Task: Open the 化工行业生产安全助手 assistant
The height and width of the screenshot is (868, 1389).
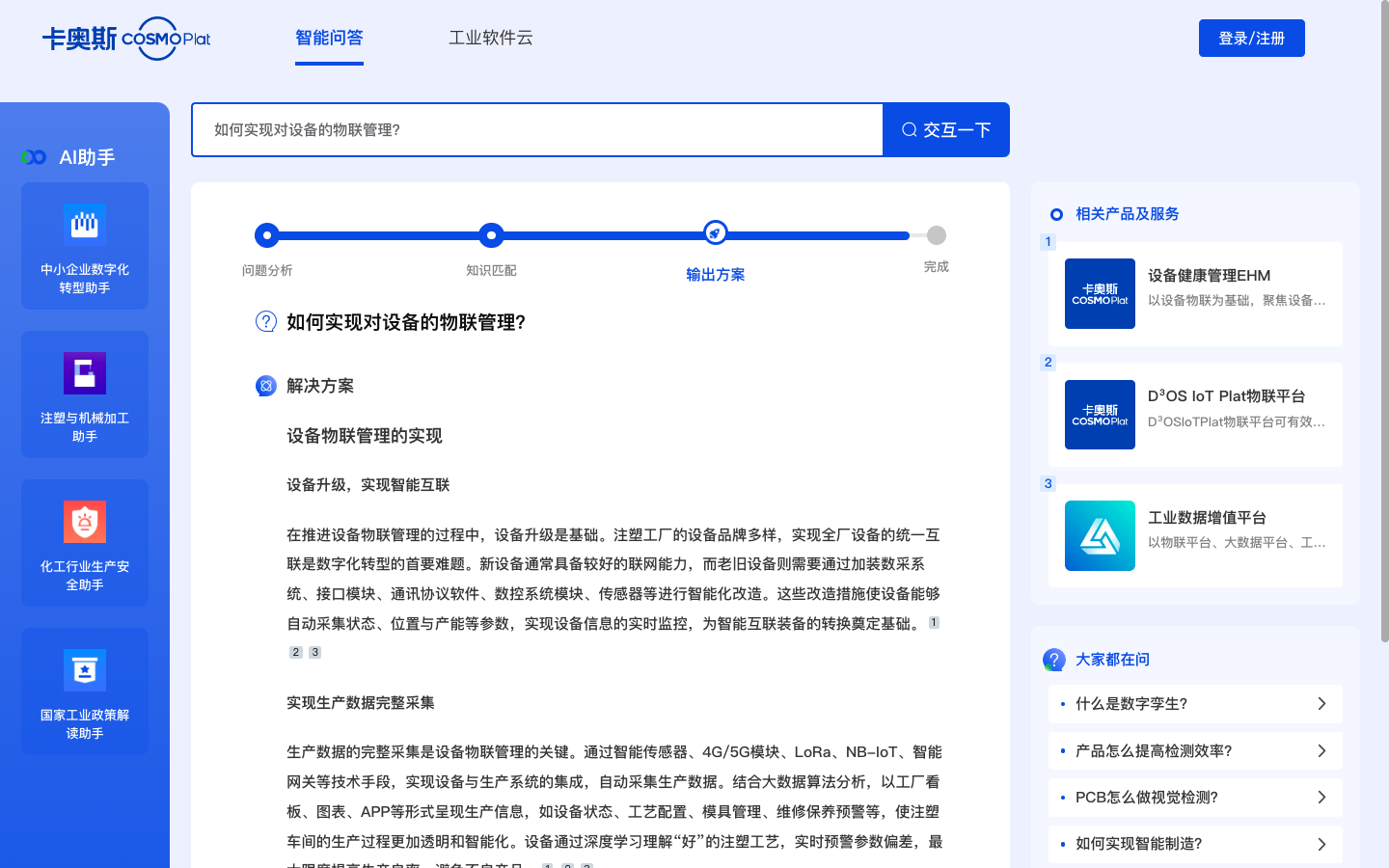Action: [x=84, y=543]
